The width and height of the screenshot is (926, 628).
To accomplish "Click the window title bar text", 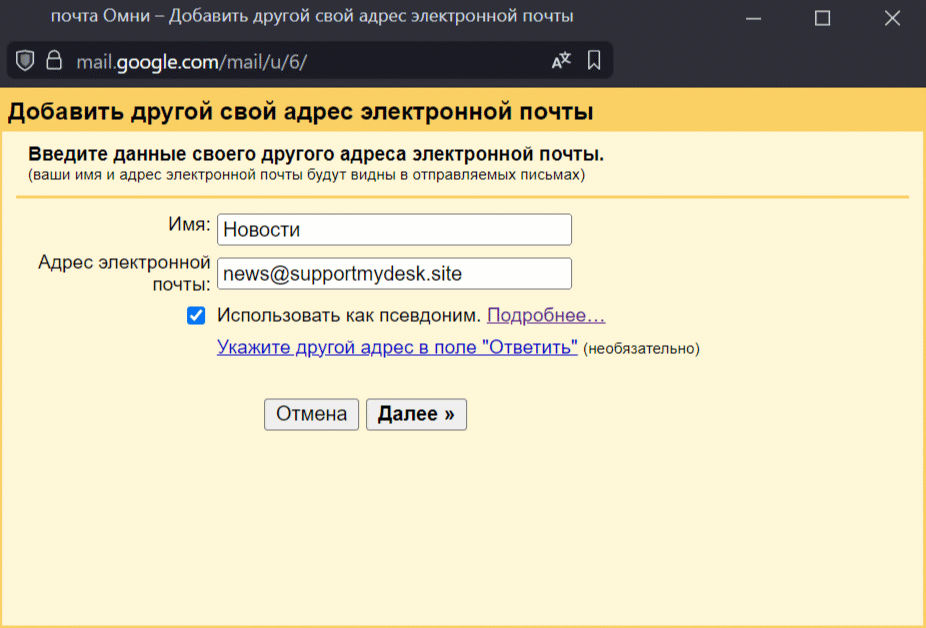I will click(x=312, y=17).
